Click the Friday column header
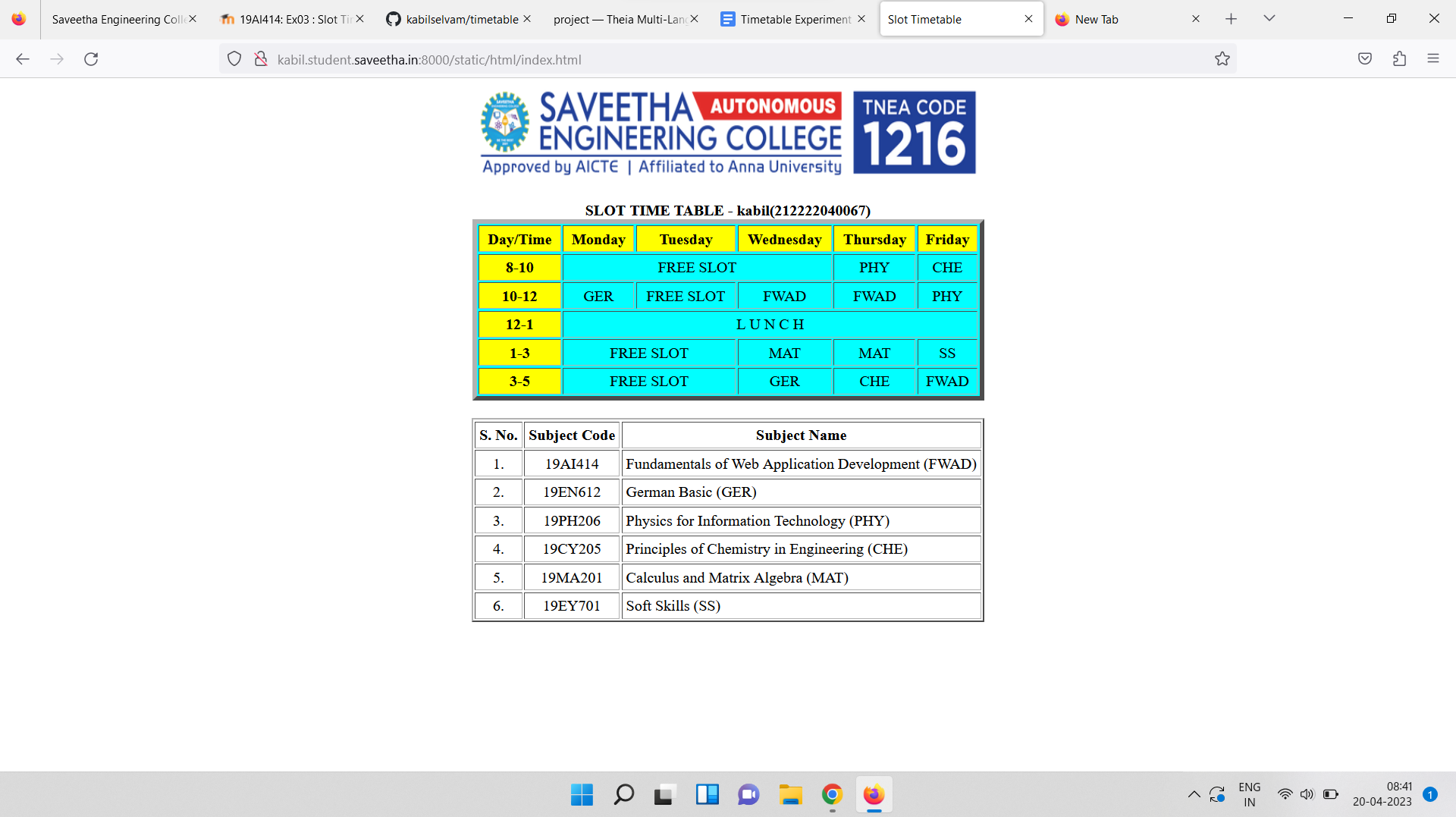 click(947, 240)
